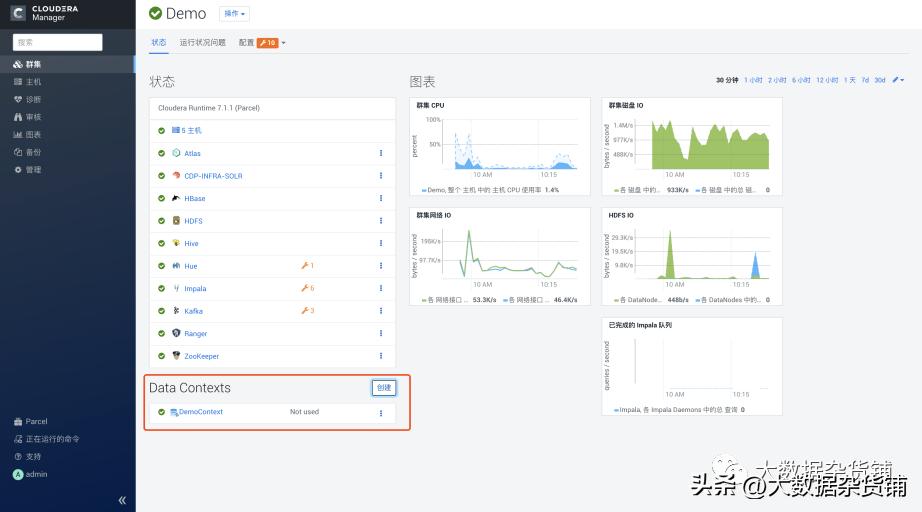
Task: Click the DemoContext data context icon
Action: [174, 412]
